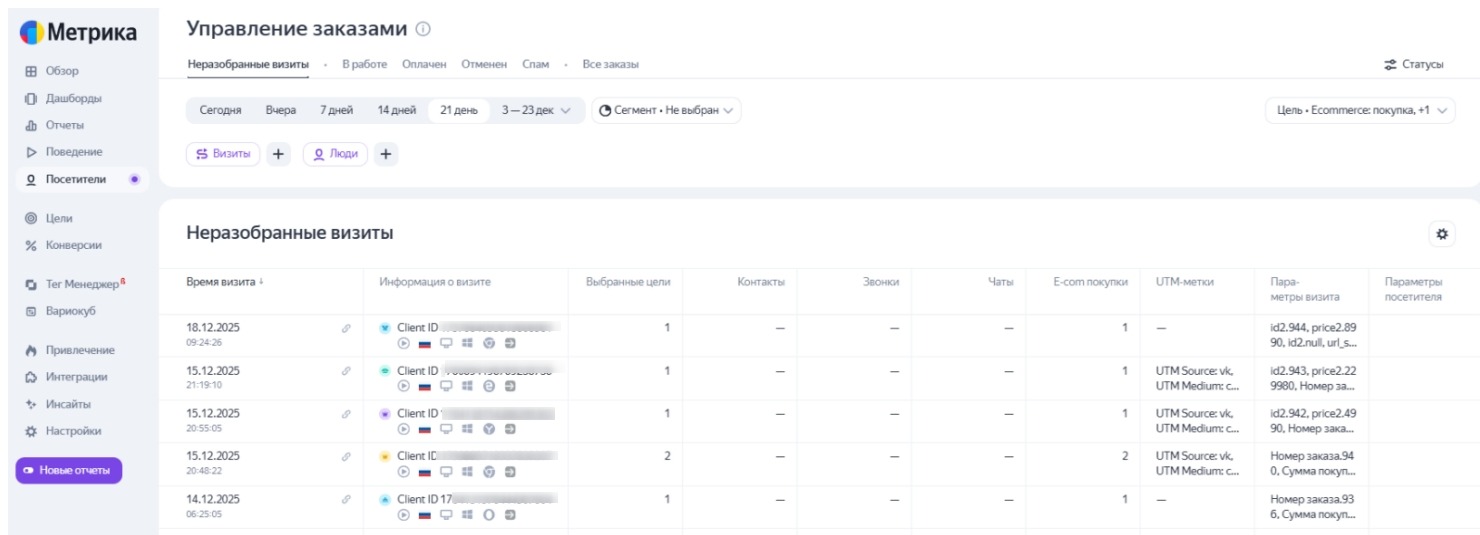Open the info icon beside Управление заказами
The height and width of the screenshot is (535, 1480).
(x=423, y=30)
